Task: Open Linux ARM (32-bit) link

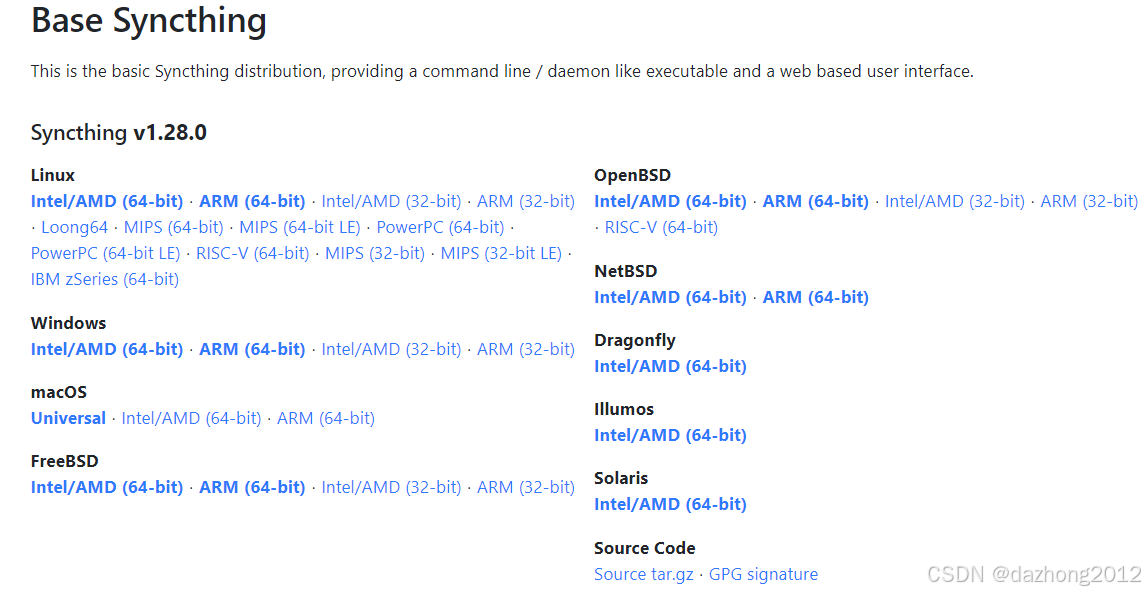Action: click(x=526, y=201)
